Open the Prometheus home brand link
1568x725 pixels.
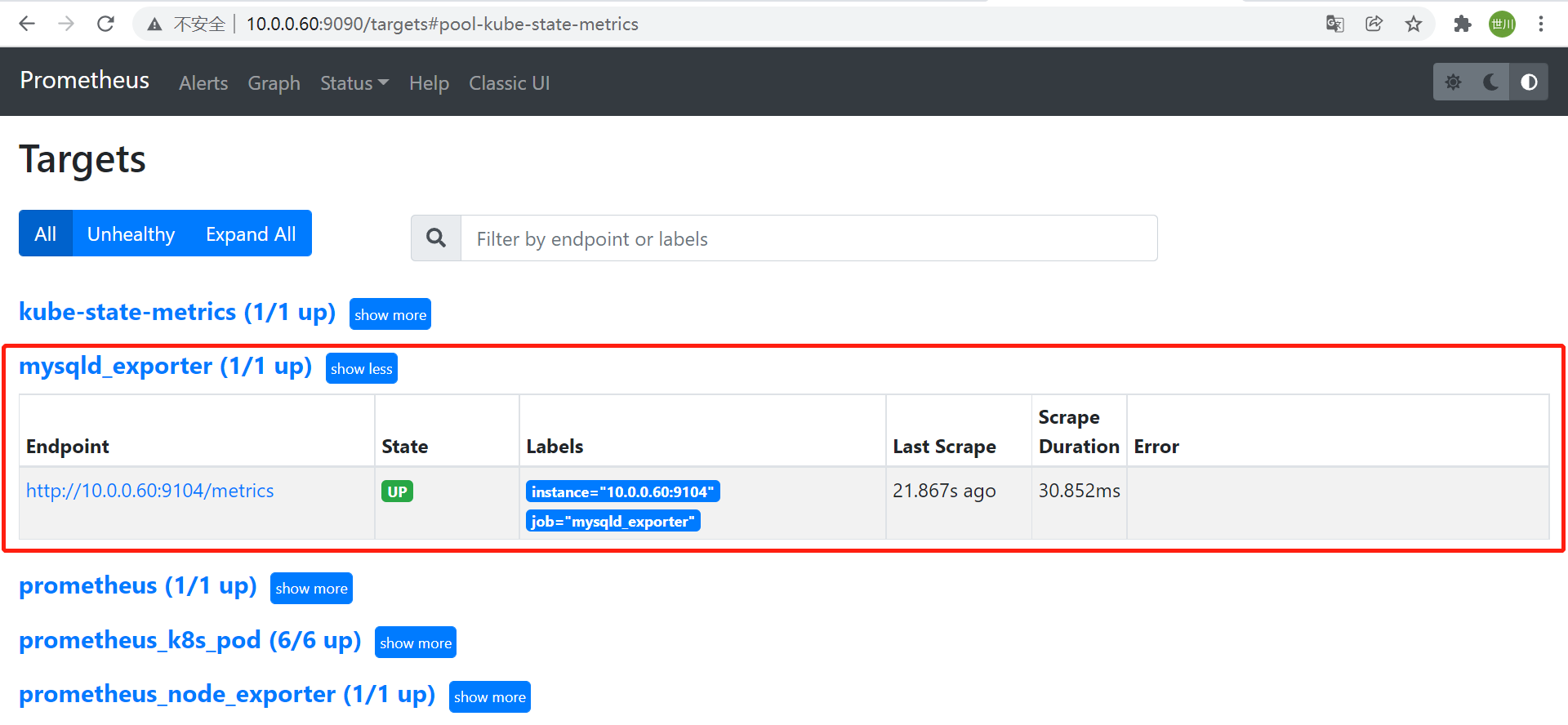tap(85, 80)
